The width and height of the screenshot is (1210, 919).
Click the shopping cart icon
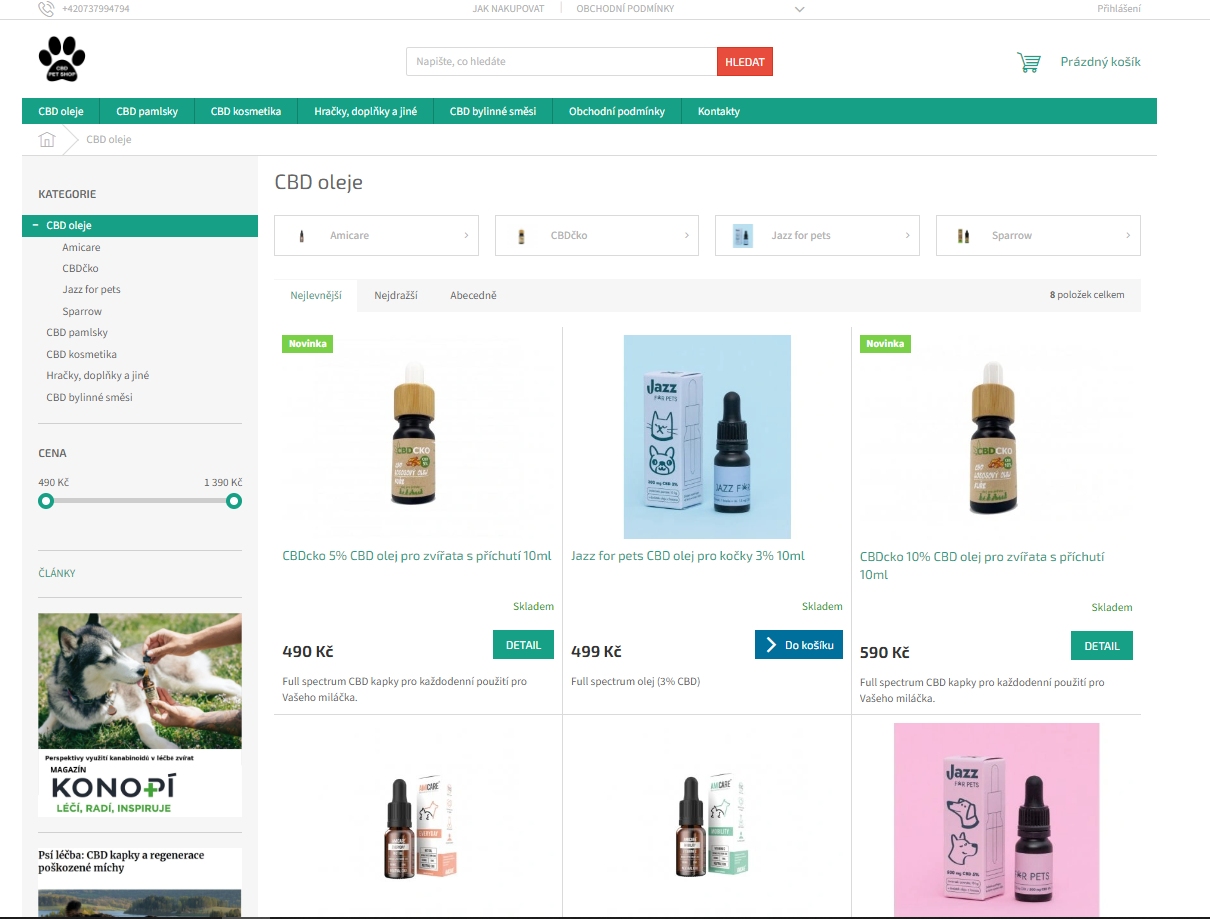1029,62
